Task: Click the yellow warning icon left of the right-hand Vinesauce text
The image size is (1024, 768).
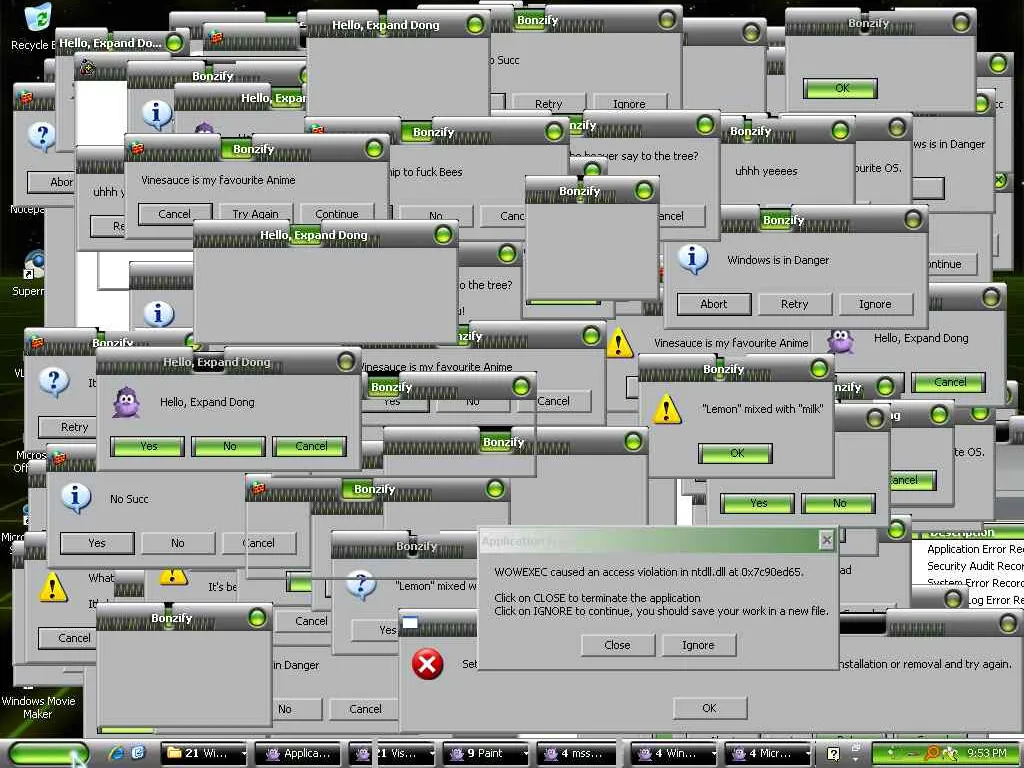Action: click(619, 343)
